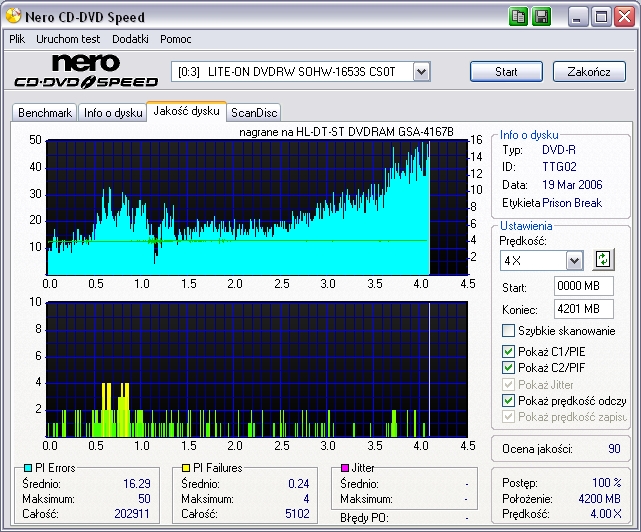Click the Postęp 100 % value
641x532 pixels.
[x=607, y=483]
